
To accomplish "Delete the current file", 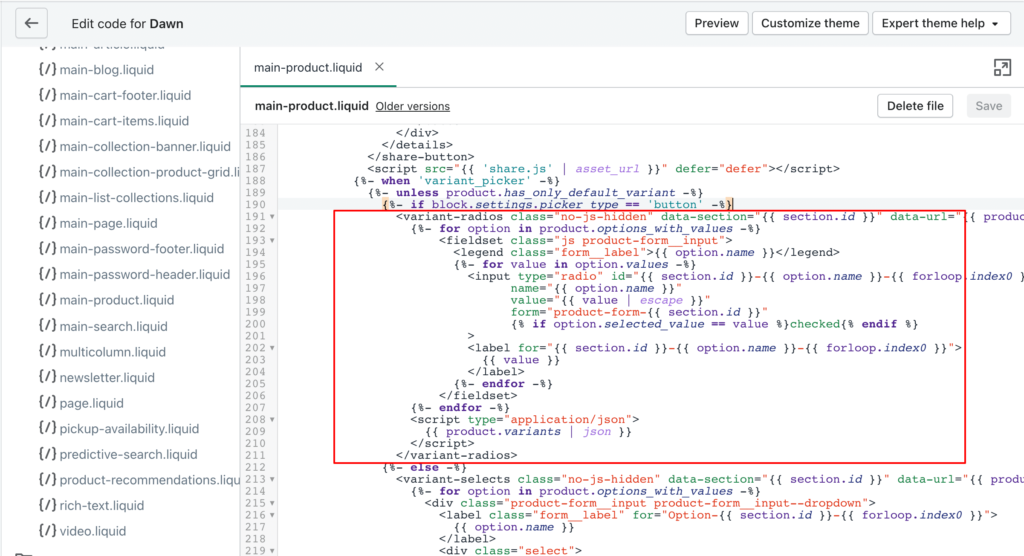I will [x=915, y=106].
